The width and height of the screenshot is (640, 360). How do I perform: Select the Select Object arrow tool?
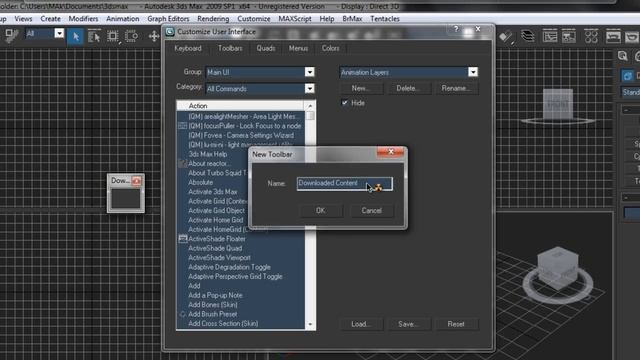(x=76, y=36)
